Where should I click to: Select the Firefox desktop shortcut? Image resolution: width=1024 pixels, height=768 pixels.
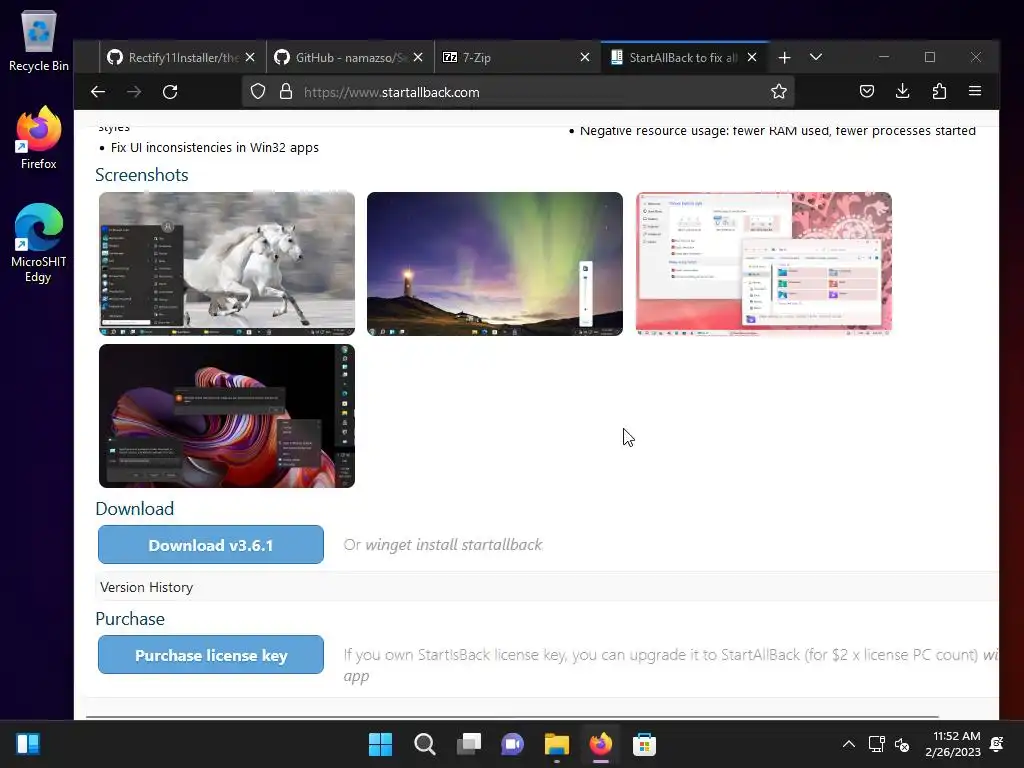pyautogui.click(x=39, y=138)
